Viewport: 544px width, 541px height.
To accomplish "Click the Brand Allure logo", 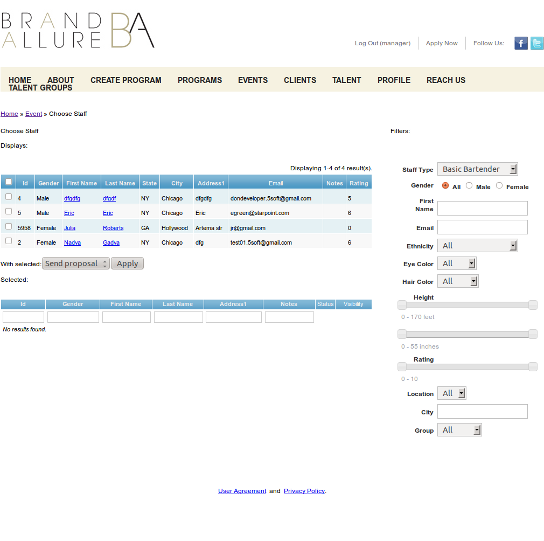I will [78, 30].
